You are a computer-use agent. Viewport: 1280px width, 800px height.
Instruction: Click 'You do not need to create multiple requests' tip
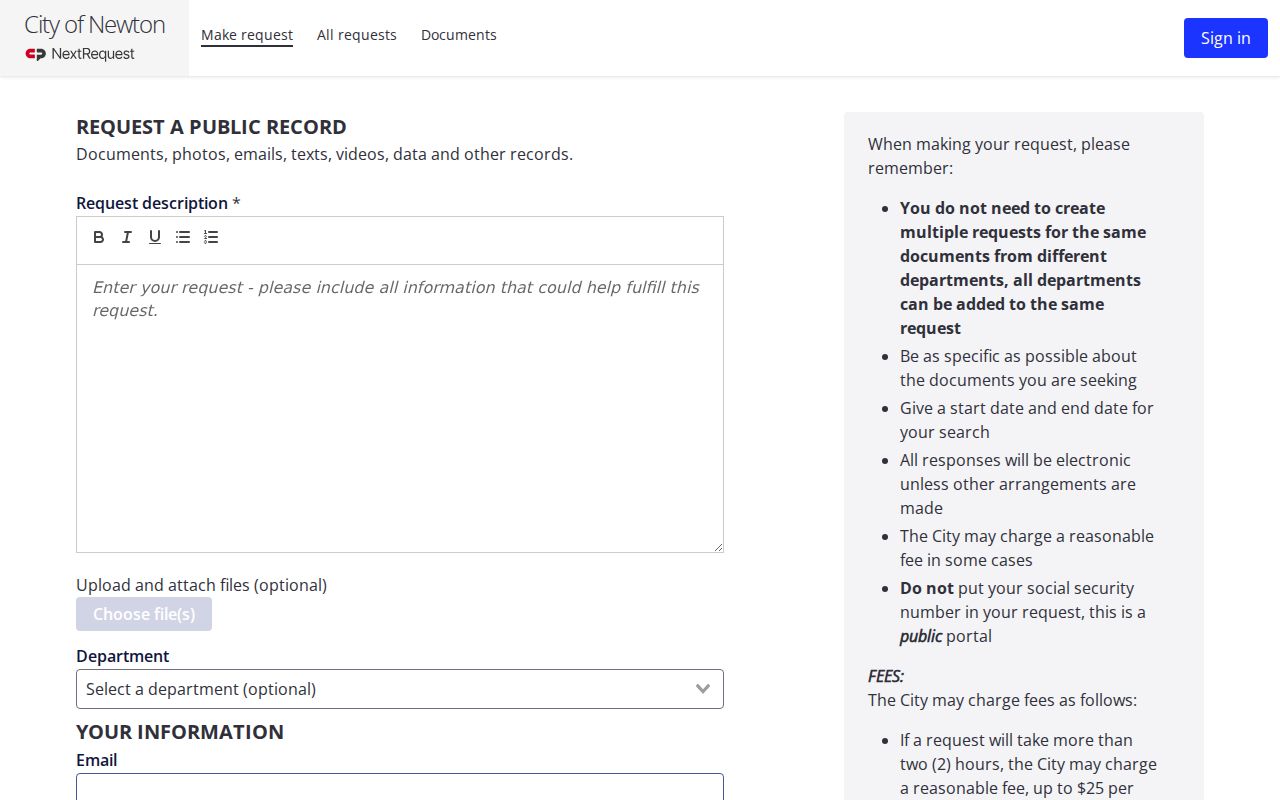pos(1023,268)
